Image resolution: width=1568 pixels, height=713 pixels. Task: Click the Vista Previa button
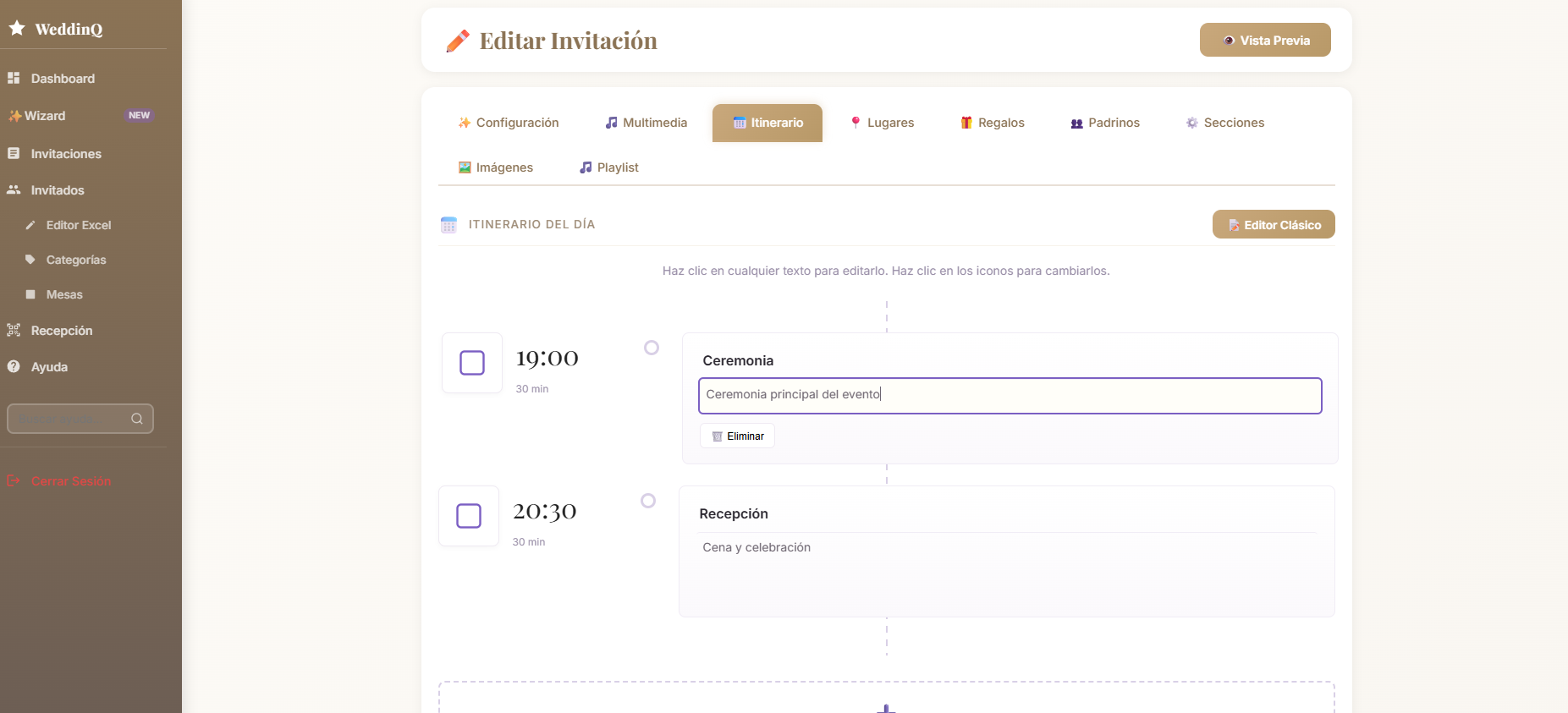pos(1265,40)
